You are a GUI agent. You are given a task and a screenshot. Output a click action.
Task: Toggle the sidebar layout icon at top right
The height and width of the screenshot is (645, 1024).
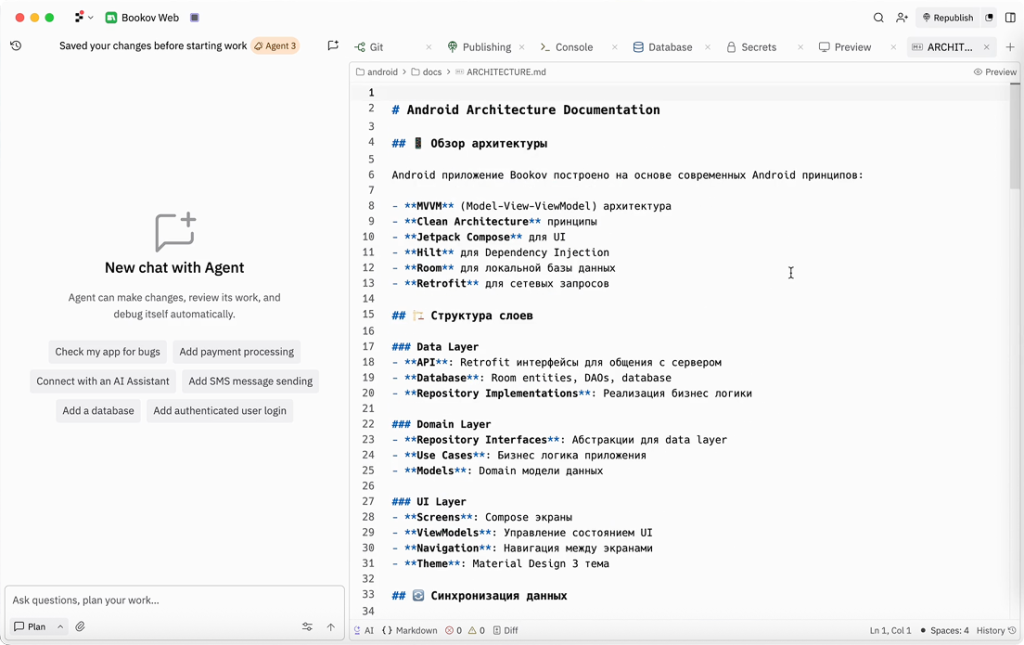point(1010,18)
